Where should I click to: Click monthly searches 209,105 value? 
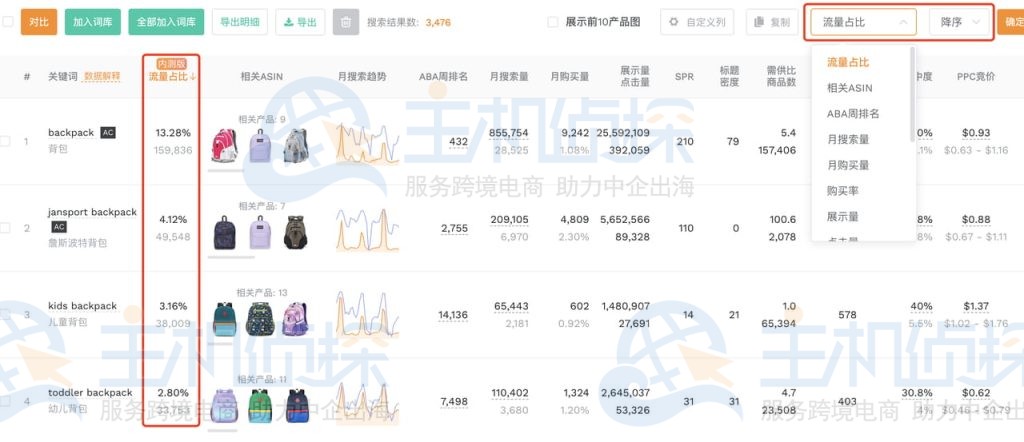pyautogui.click(x=509, y=219)
